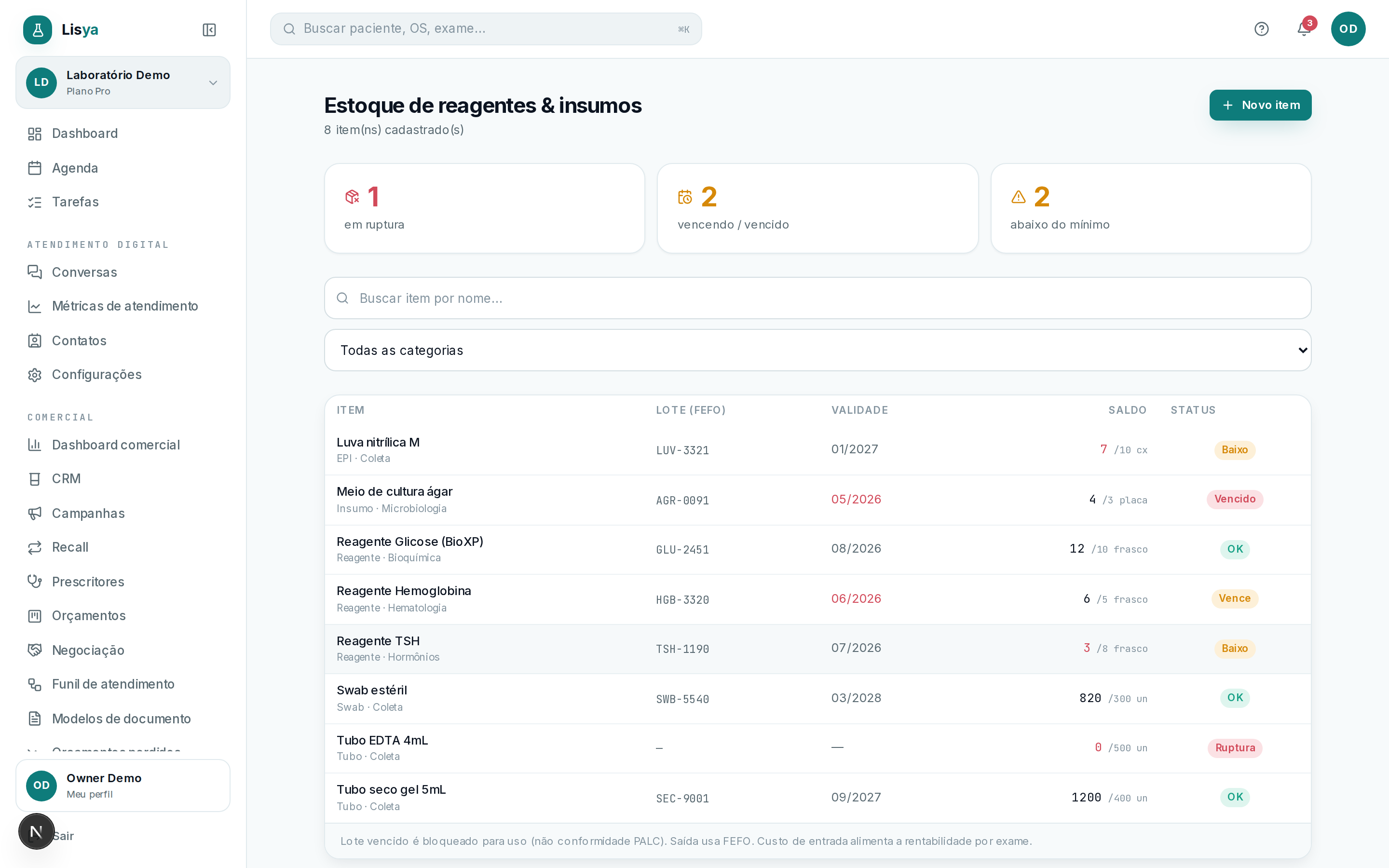Image resolution: width=1389 pixels, height=868 pixels.
Task: Select the em ruptura summary card
Action: point(484,208)
